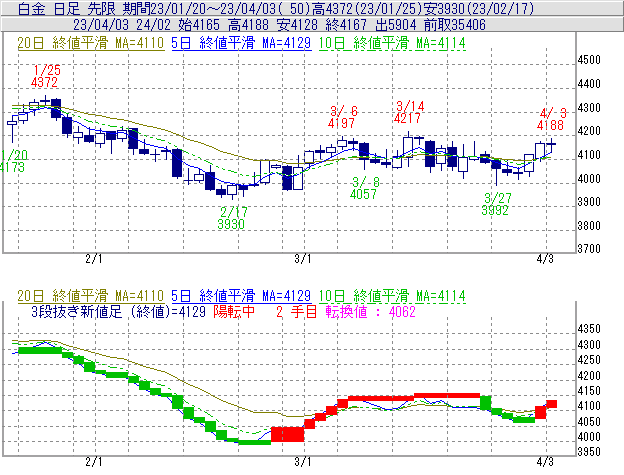Screen dimensions: 624x475
Task: Click the 3/8 4057 low label
Action: 364,188
